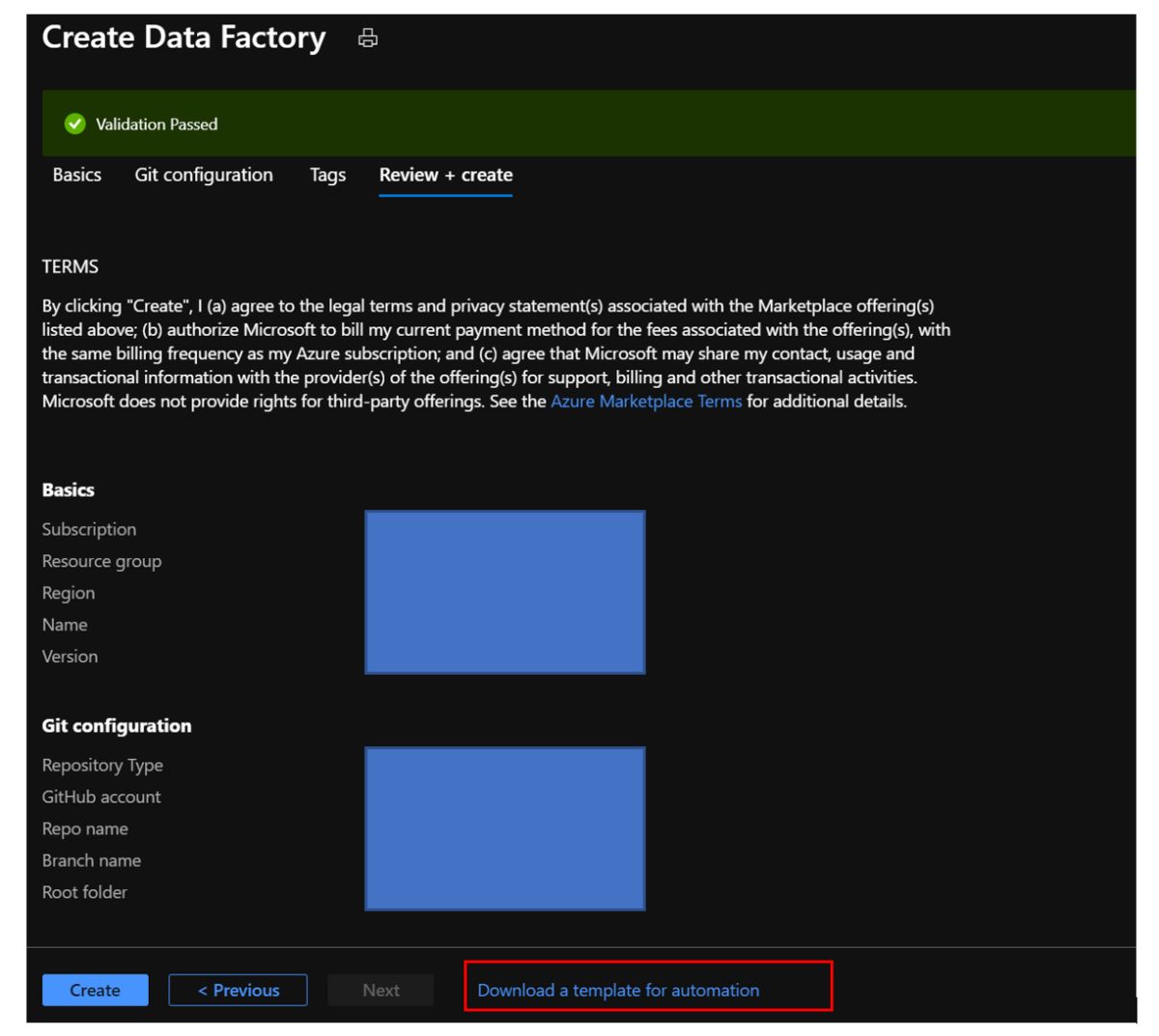This screenshot has width=1159, height=1036.
Task: Download a template for automation
Action: 618,990
